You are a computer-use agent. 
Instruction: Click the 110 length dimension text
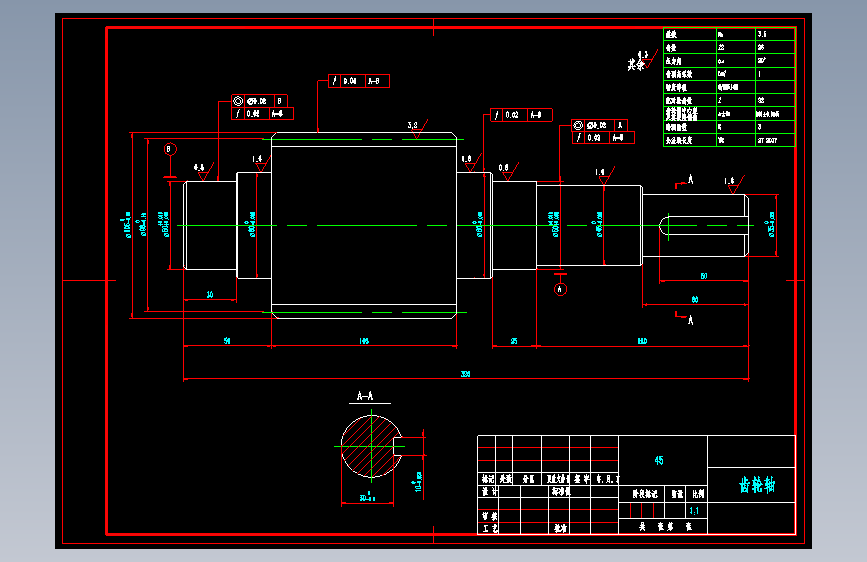[x=642, y=341]
